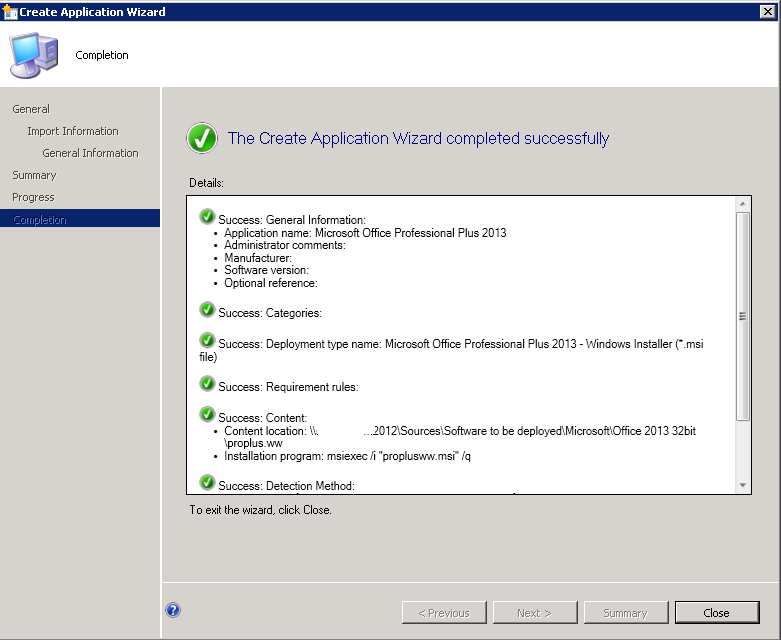The image size is (781, 640).
Task: Click the computer icon in the wizard header
Action: tap(34, 55)
